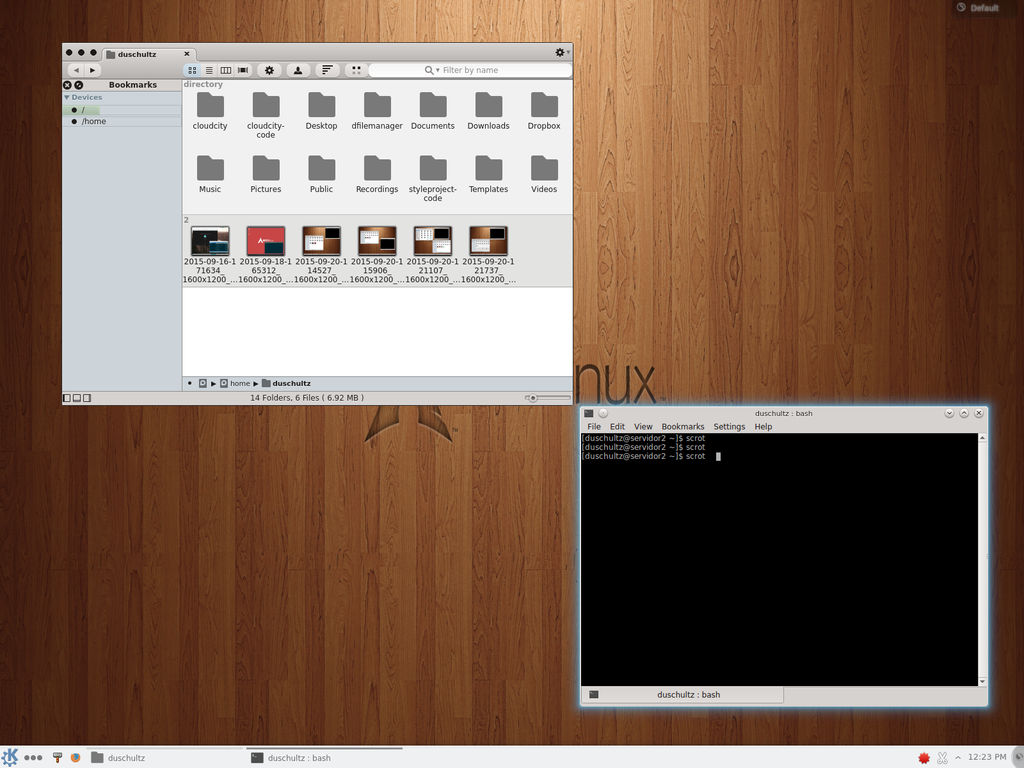This screenshot has width=1024, height=768.
Task: Select the / root device
Action: pyautogui.click(x=122, y=110)
